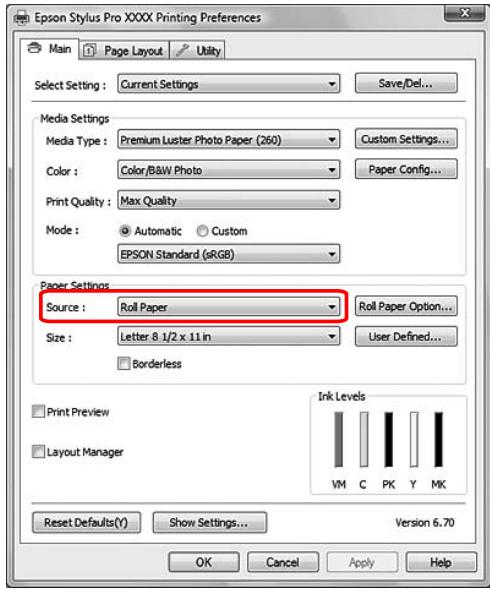This screenshot has height=590, width=490.
Task: Click Roll Paper Option... button
Action: coord(406,306)
